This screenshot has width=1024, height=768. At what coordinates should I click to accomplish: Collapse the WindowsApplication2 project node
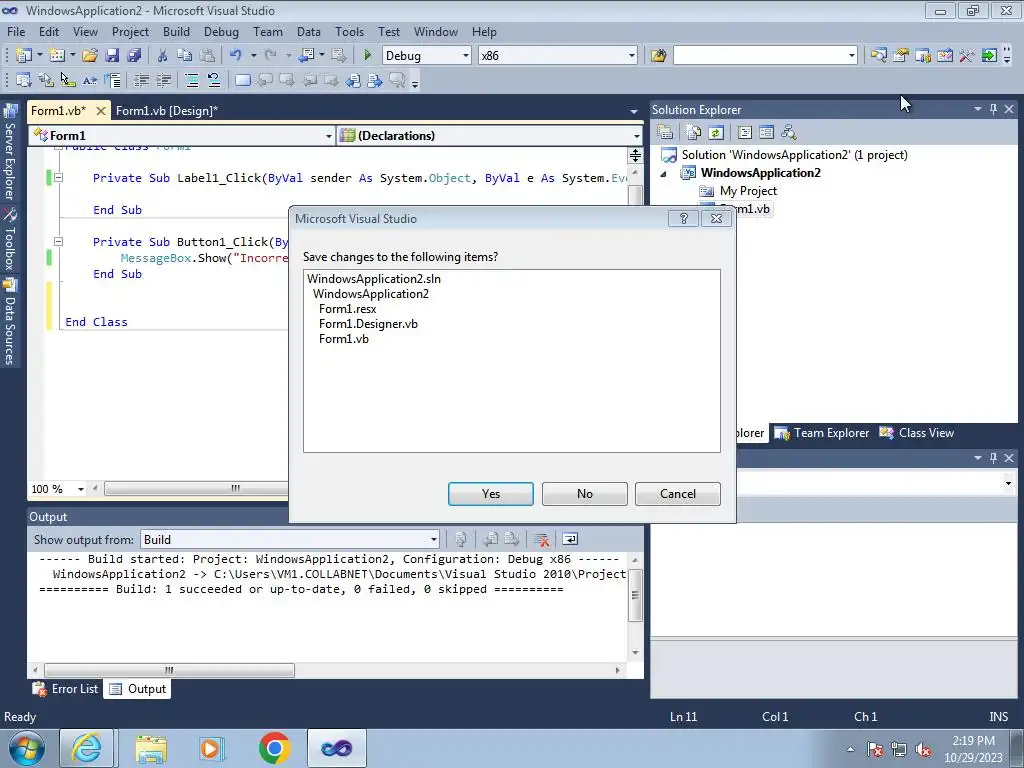click(x=664, y=174)
